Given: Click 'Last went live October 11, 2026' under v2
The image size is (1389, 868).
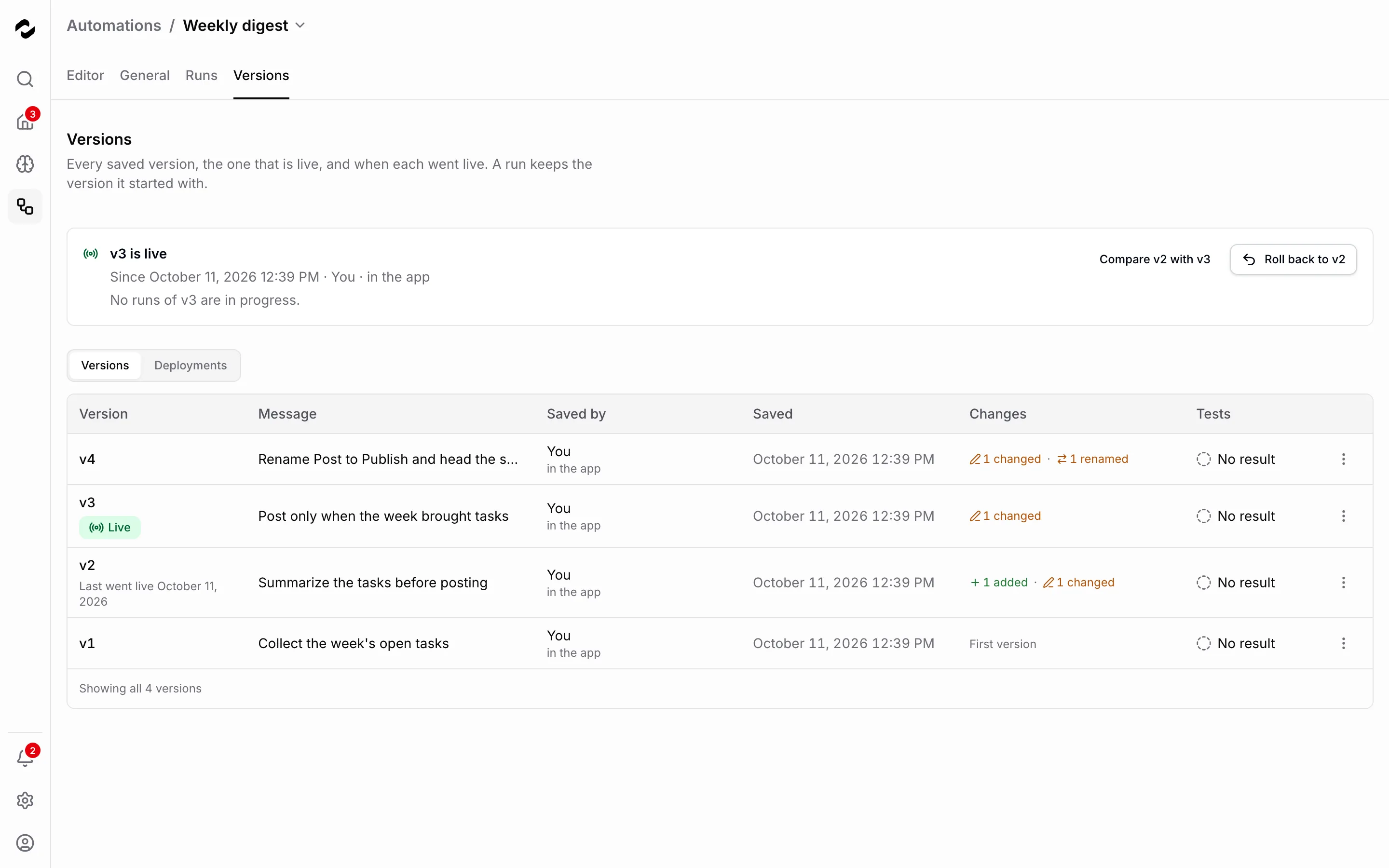Looking at the screenshot, I should [x=148, y=594].
